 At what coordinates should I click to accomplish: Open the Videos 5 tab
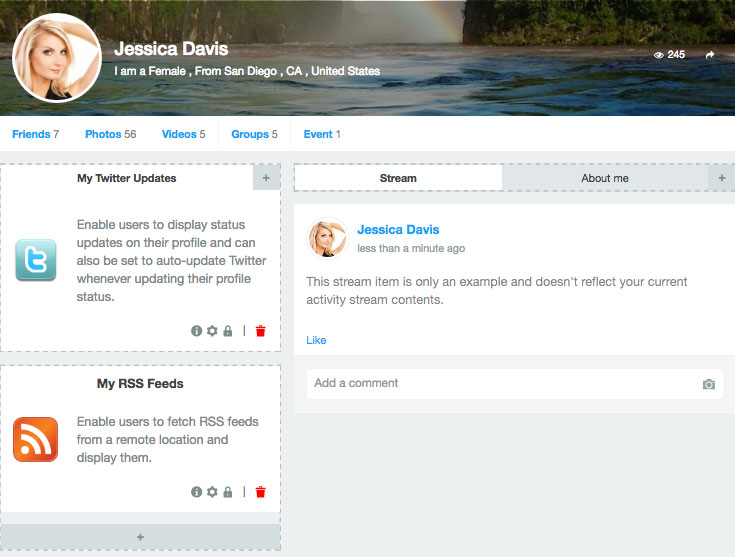tap(183, 134)
